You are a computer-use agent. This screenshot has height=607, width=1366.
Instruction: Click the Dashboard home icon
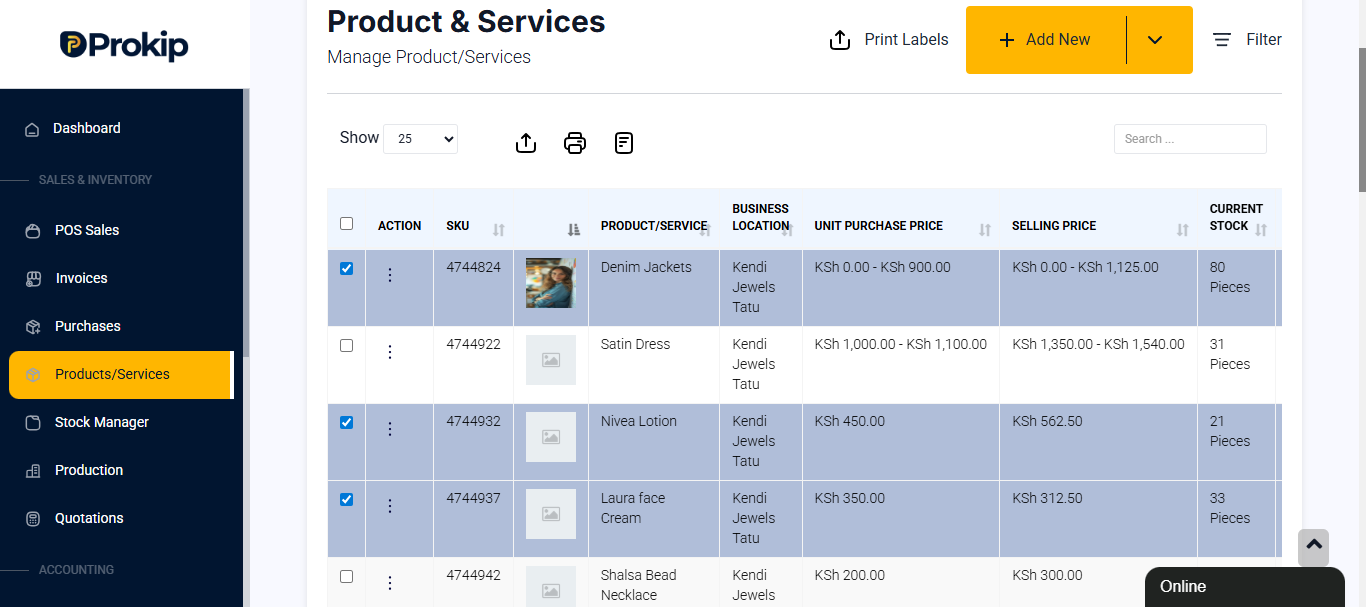pyautogui.click(x=32, y=129)
